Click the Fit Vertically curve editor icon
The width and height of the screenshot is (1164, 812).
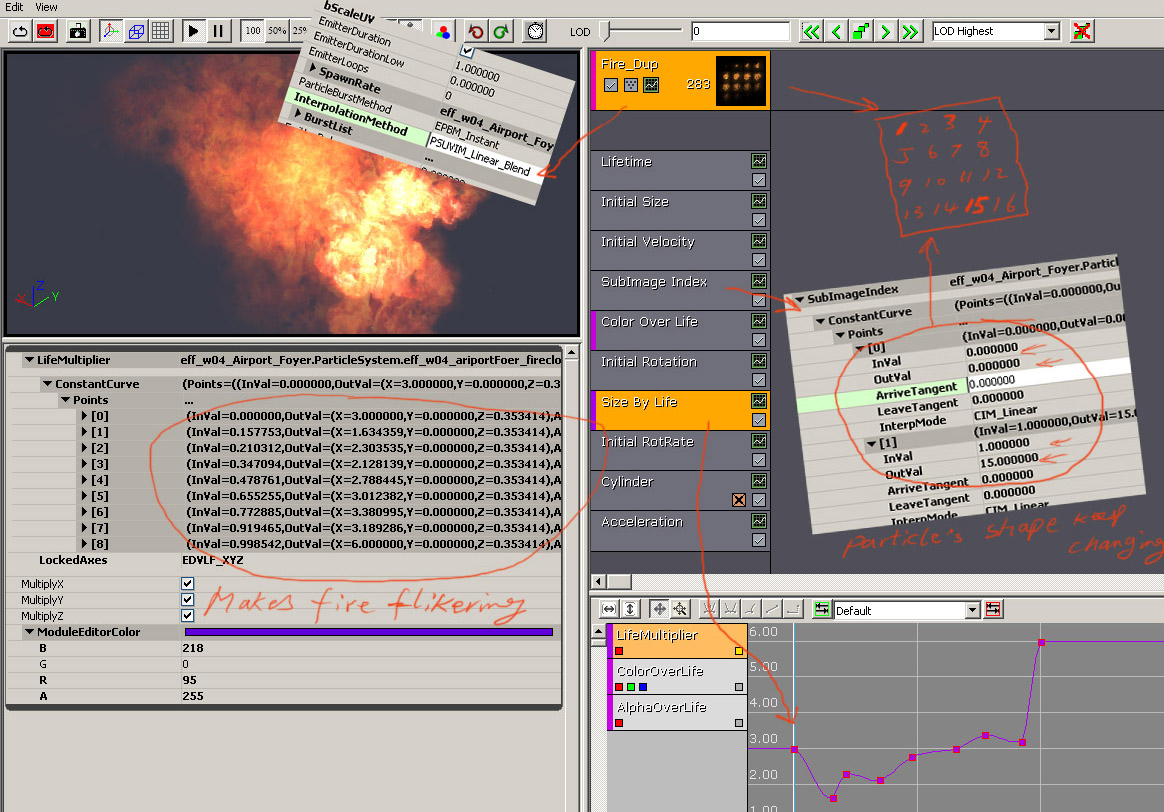(630, 610)
